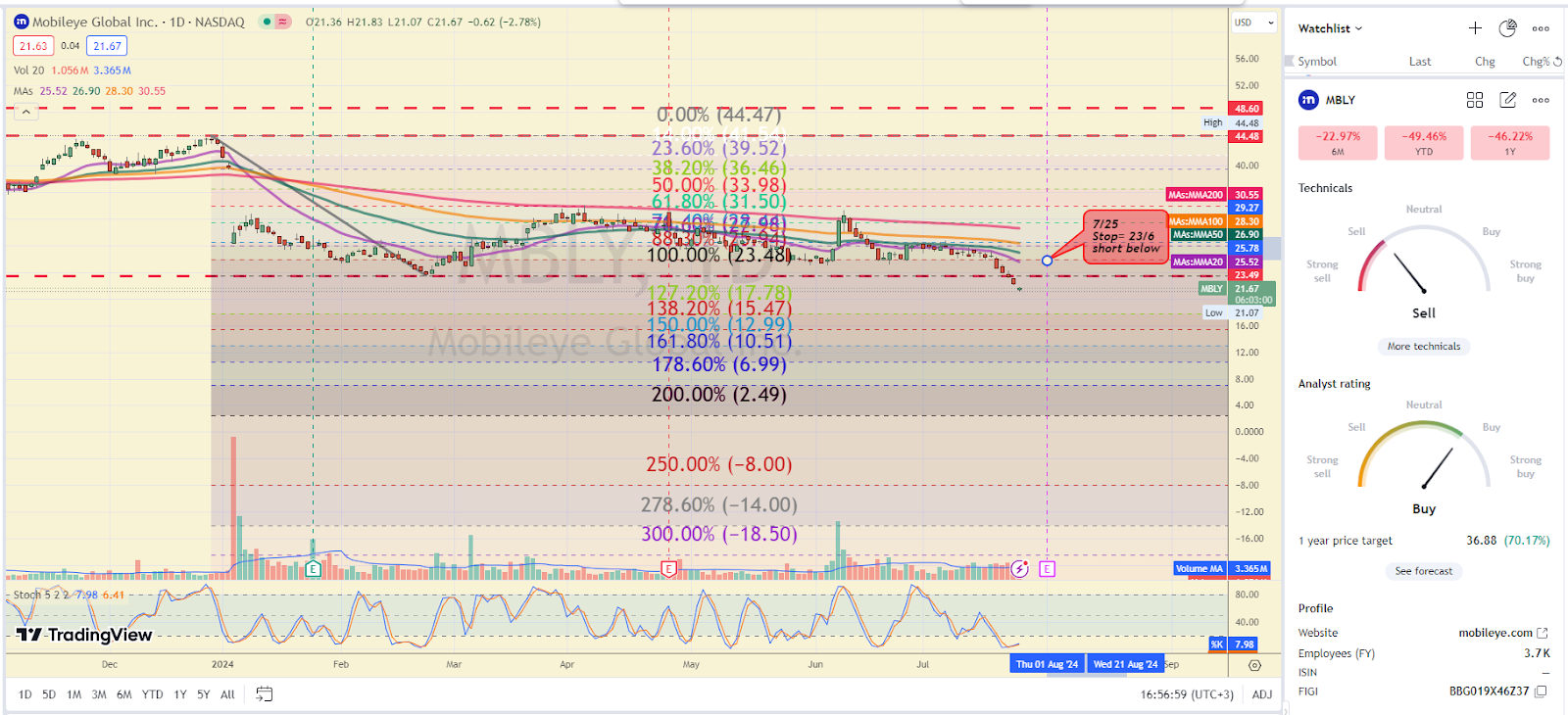Add a symbol with the watchlist plus icon
This screenshot has width=1568, height=715.
[1475, 28]
